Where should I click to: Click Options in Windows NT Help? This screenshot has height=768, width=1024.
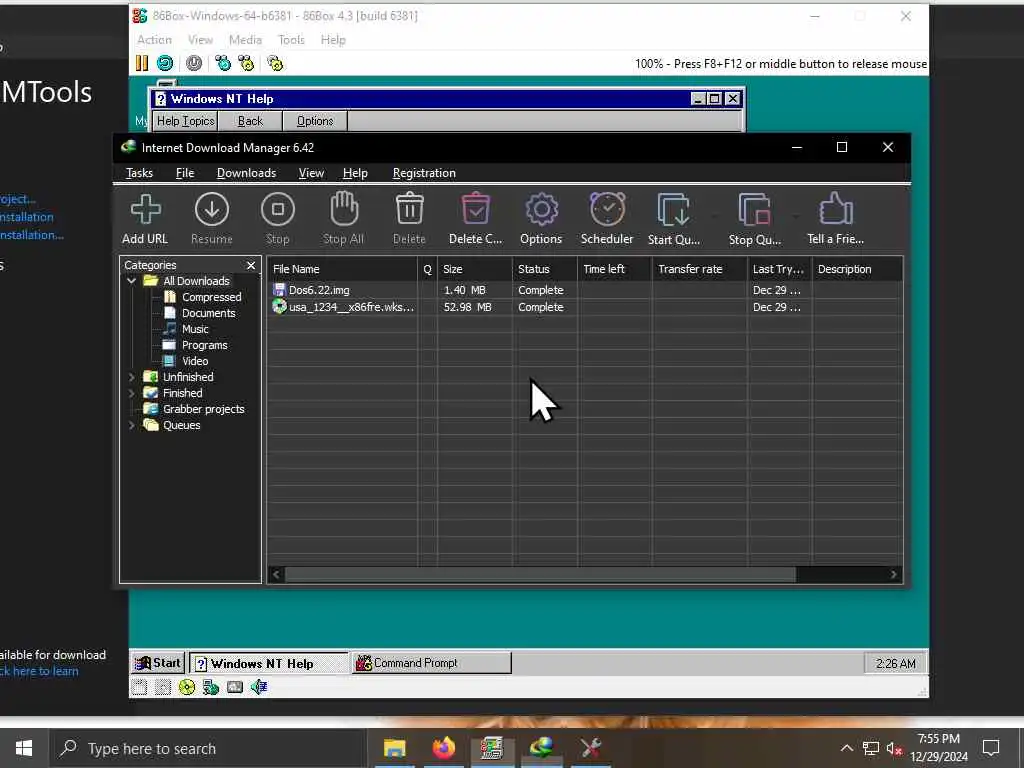(x=315, y=121)
